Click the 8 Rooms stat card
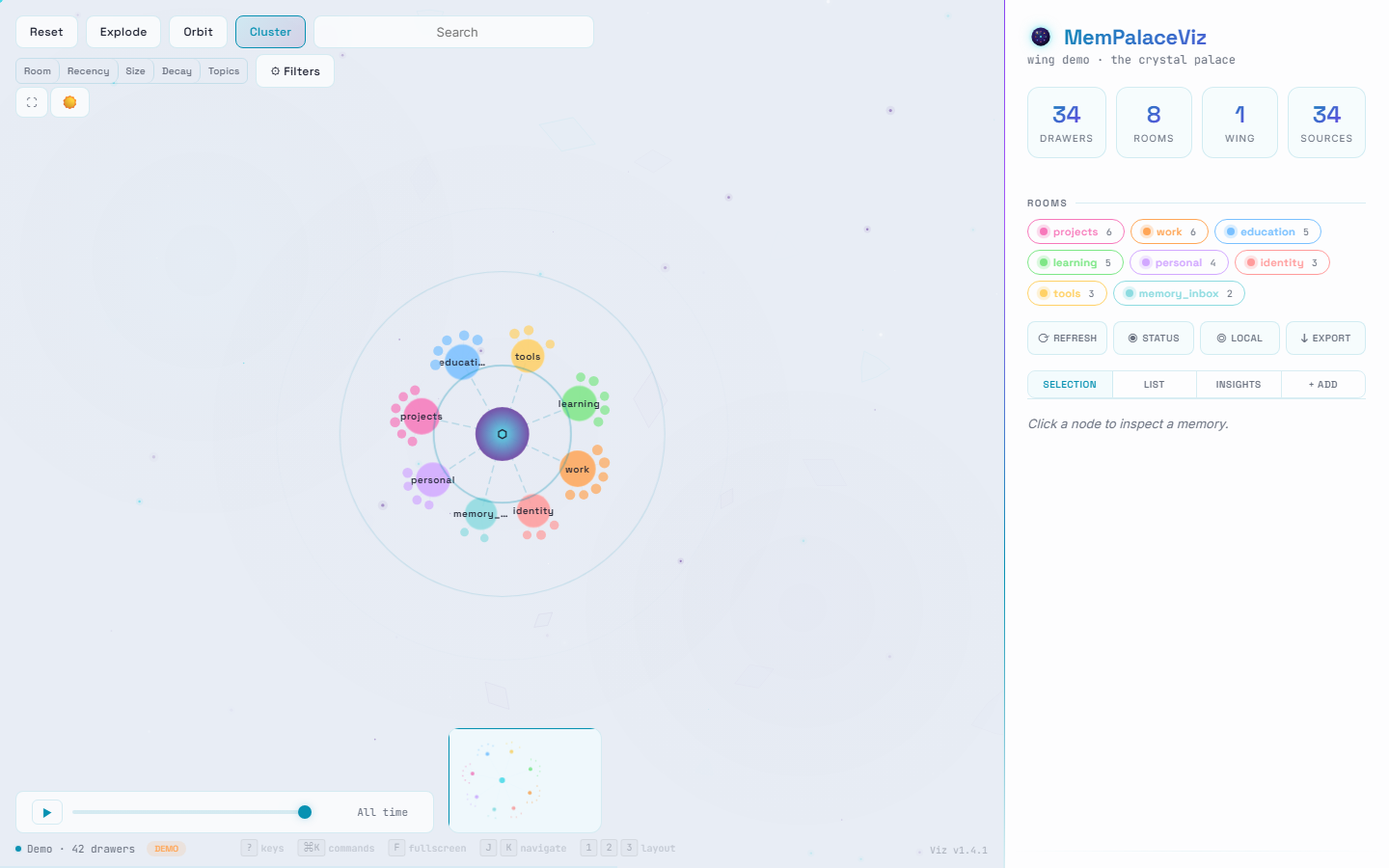1389x868 pixels. tap(1154, 122)
